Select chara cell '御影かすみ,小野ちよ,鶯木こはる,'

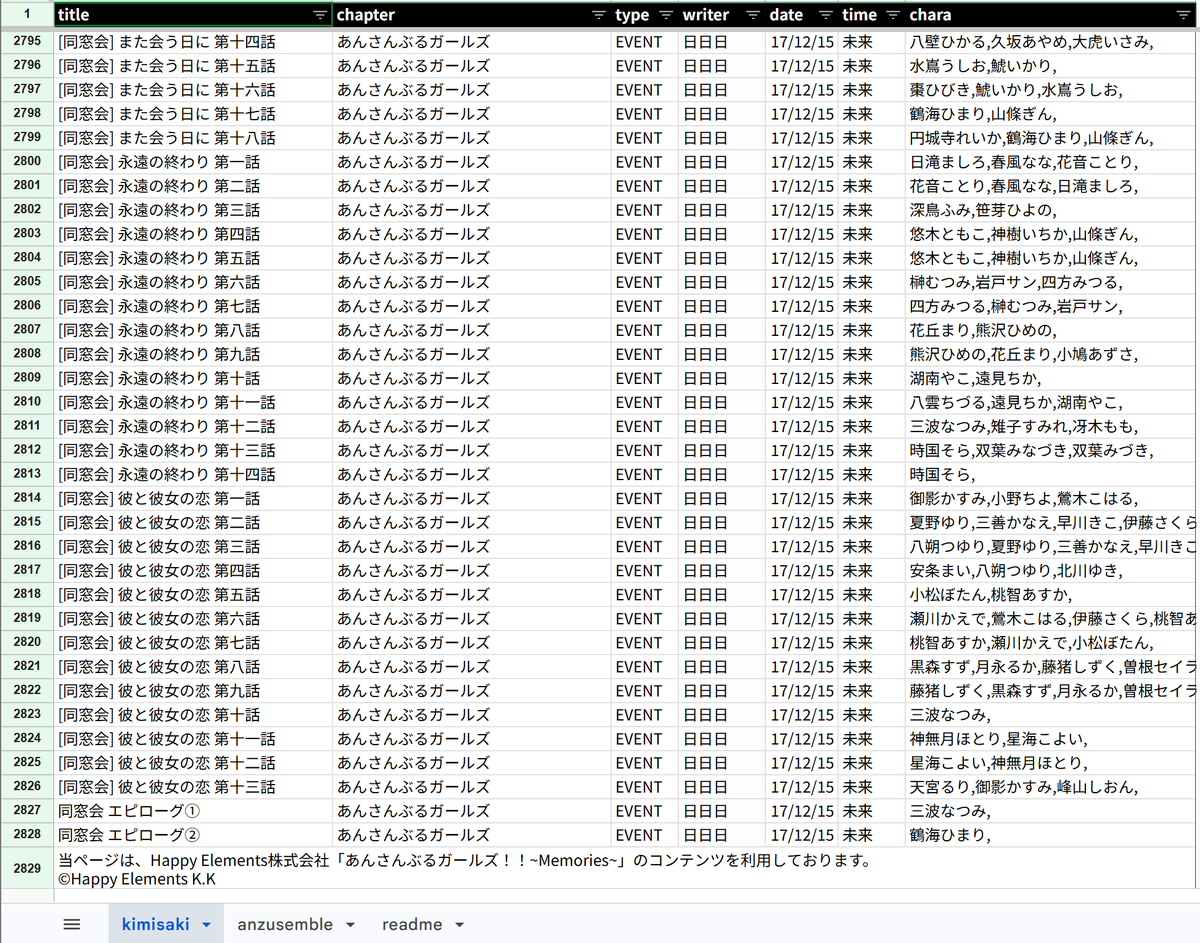(x=1052, y=498)
